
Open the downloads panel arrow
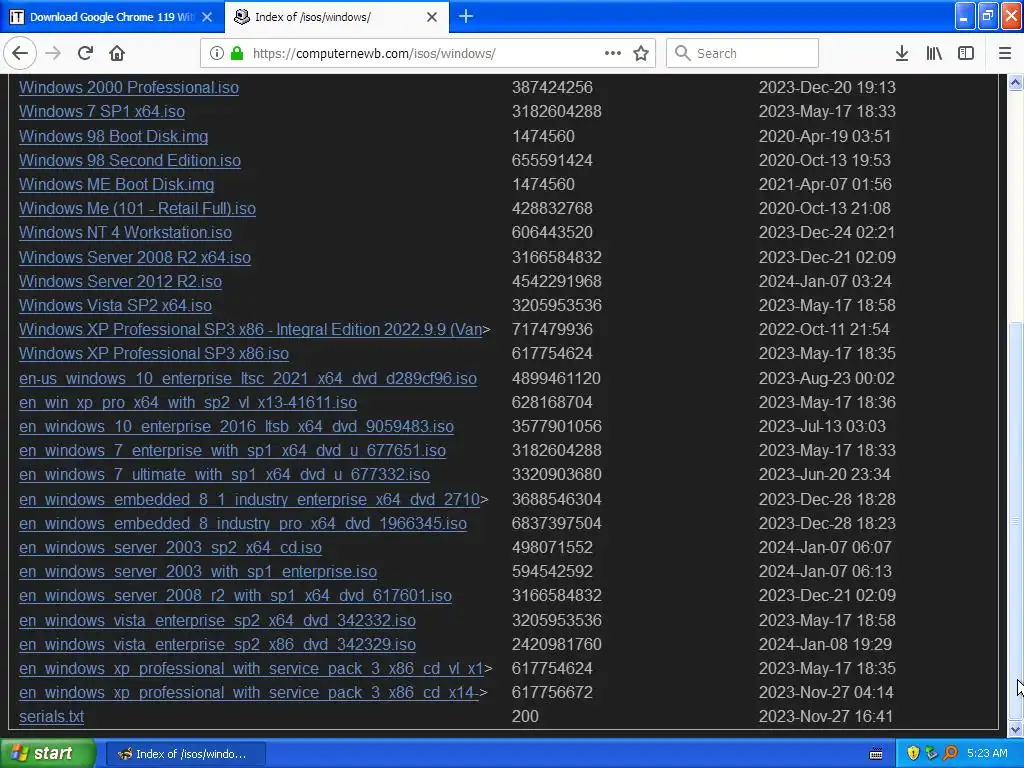coord(902,54)
